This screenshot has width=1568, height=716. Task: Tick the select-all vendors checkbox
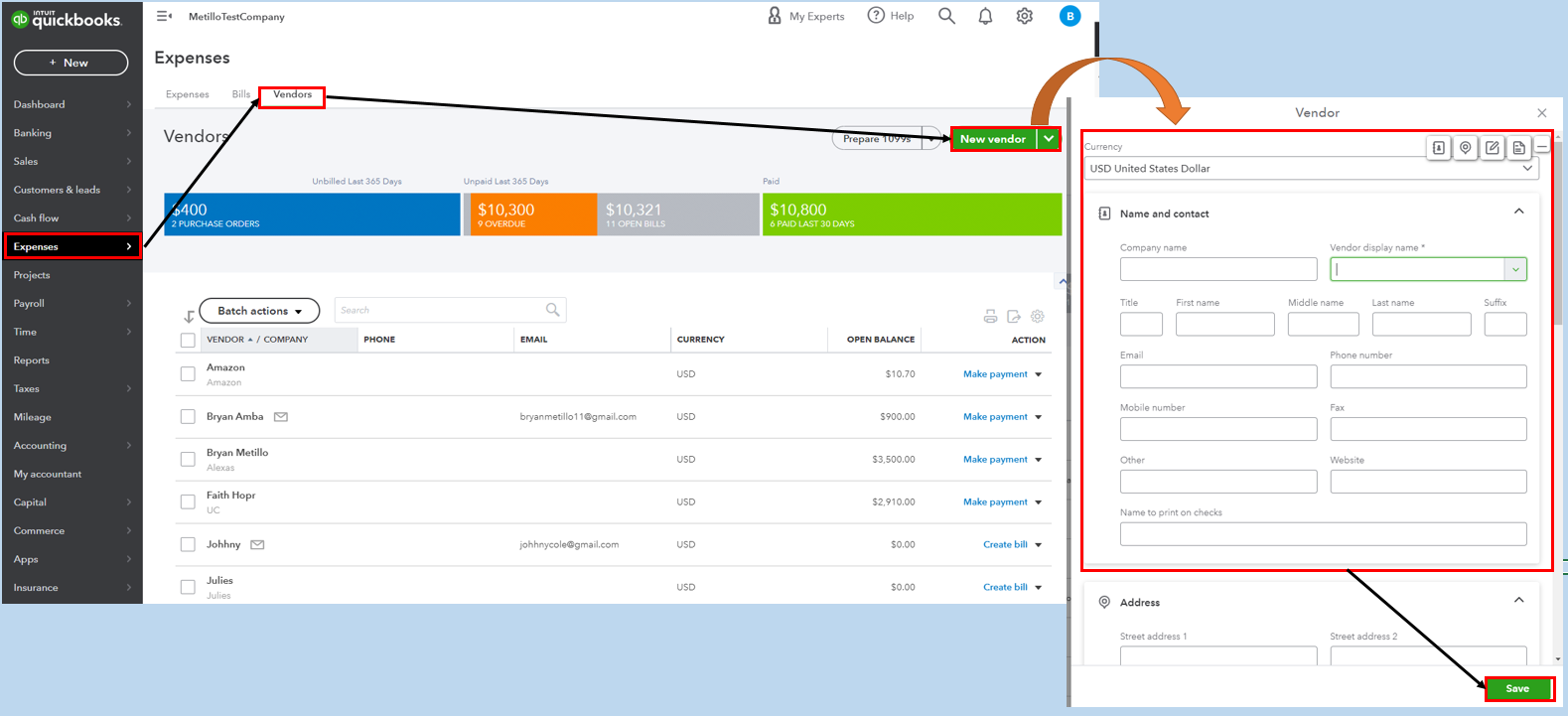tap(188, 341)
